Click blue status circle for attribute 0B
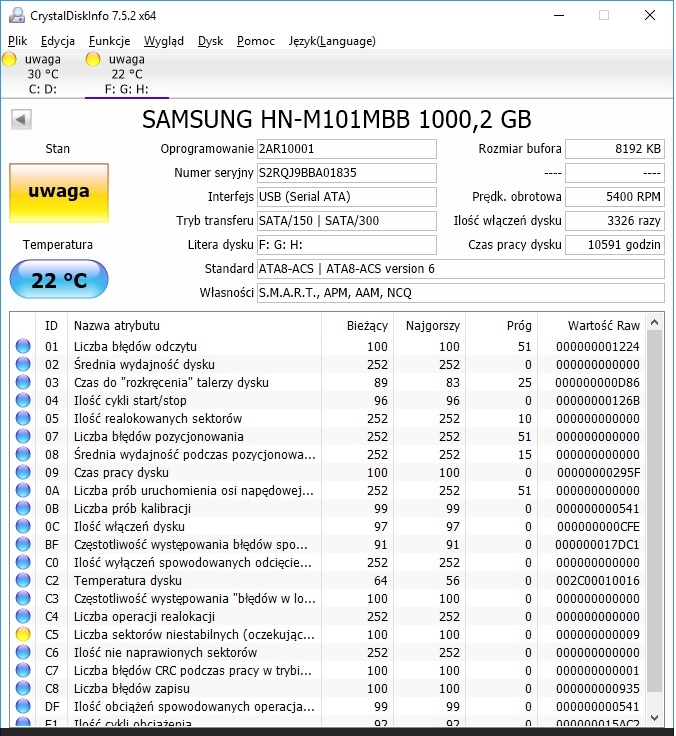The width and height of the screenshot is (676, 736). tap(23, 508)
